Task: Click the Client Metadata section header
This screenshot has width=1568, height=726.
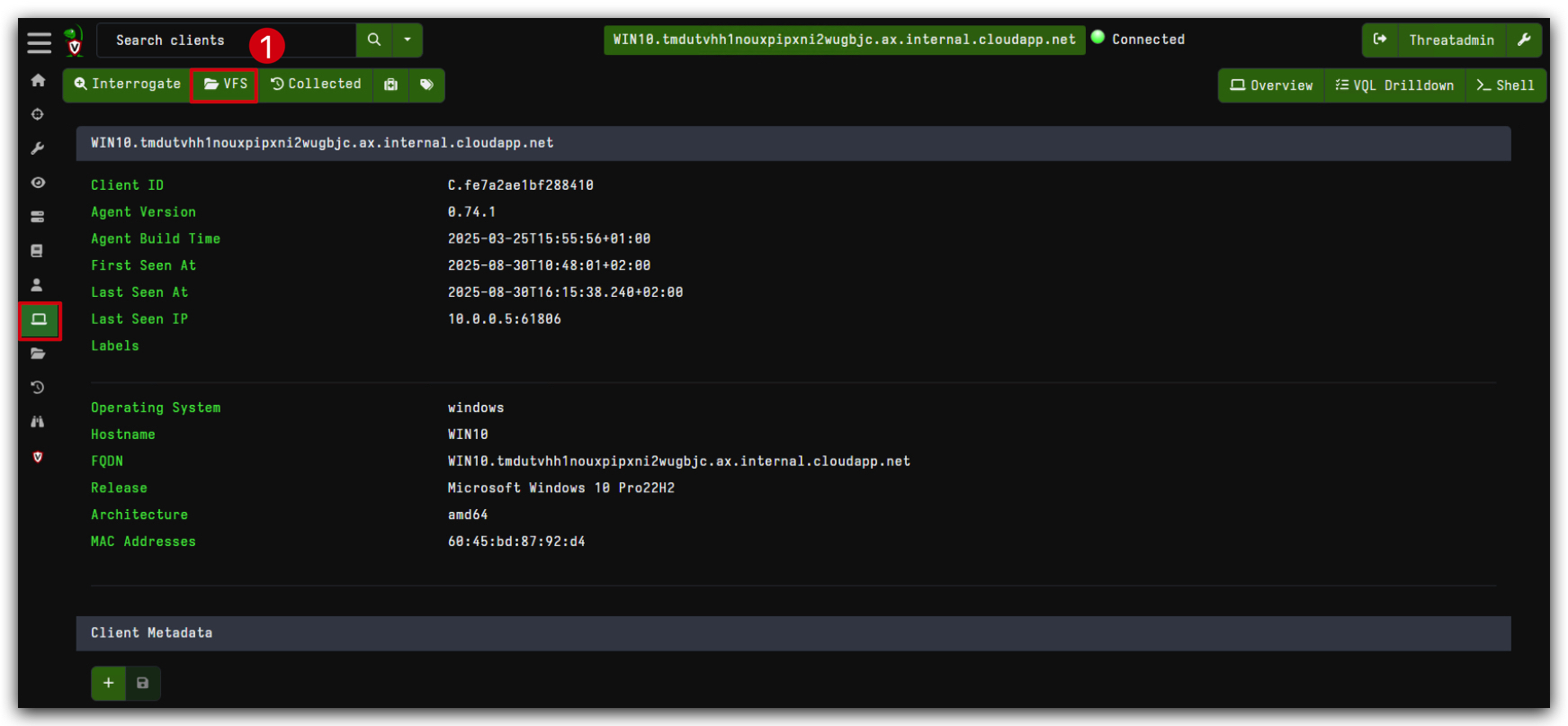Action: [x=793, y=633]
